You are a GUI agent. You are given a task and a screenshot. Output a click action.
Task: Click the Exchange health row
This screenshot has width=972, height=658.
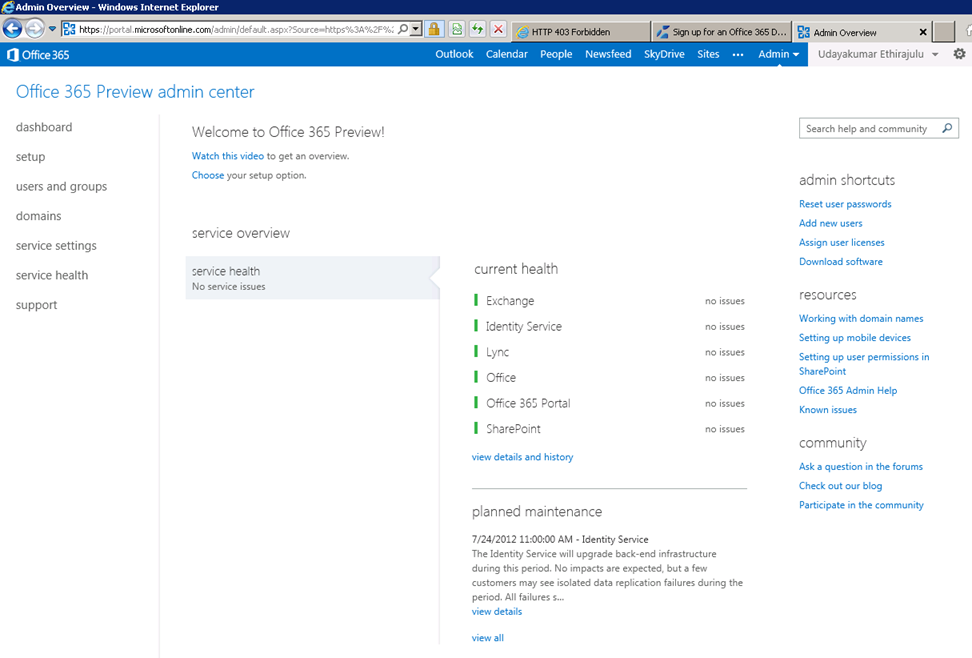pyautogui.click(x=609, y=301)
